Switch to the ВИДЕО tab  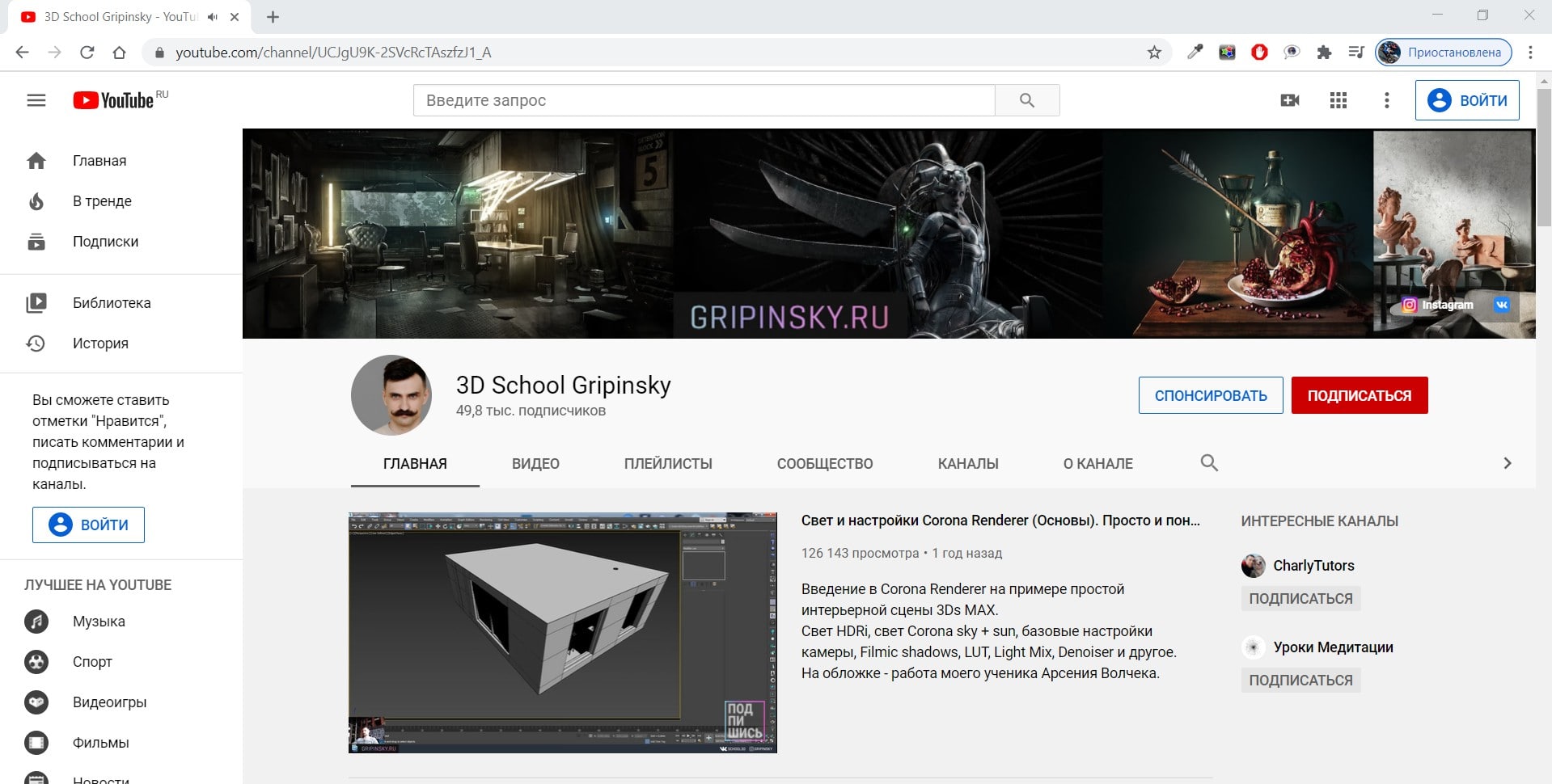[535, 464]
